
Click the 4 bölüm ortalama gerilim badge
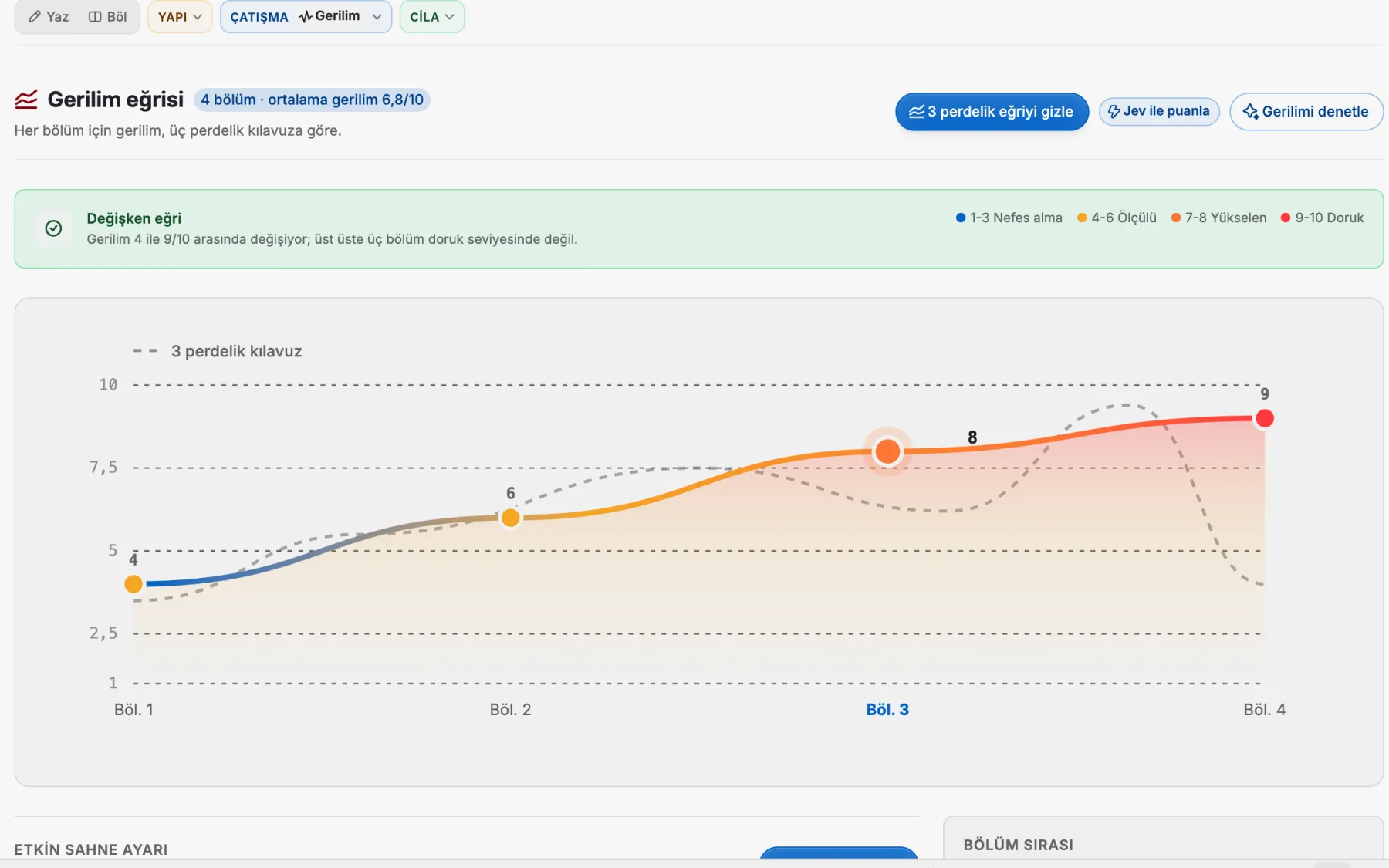coord(312,100)
